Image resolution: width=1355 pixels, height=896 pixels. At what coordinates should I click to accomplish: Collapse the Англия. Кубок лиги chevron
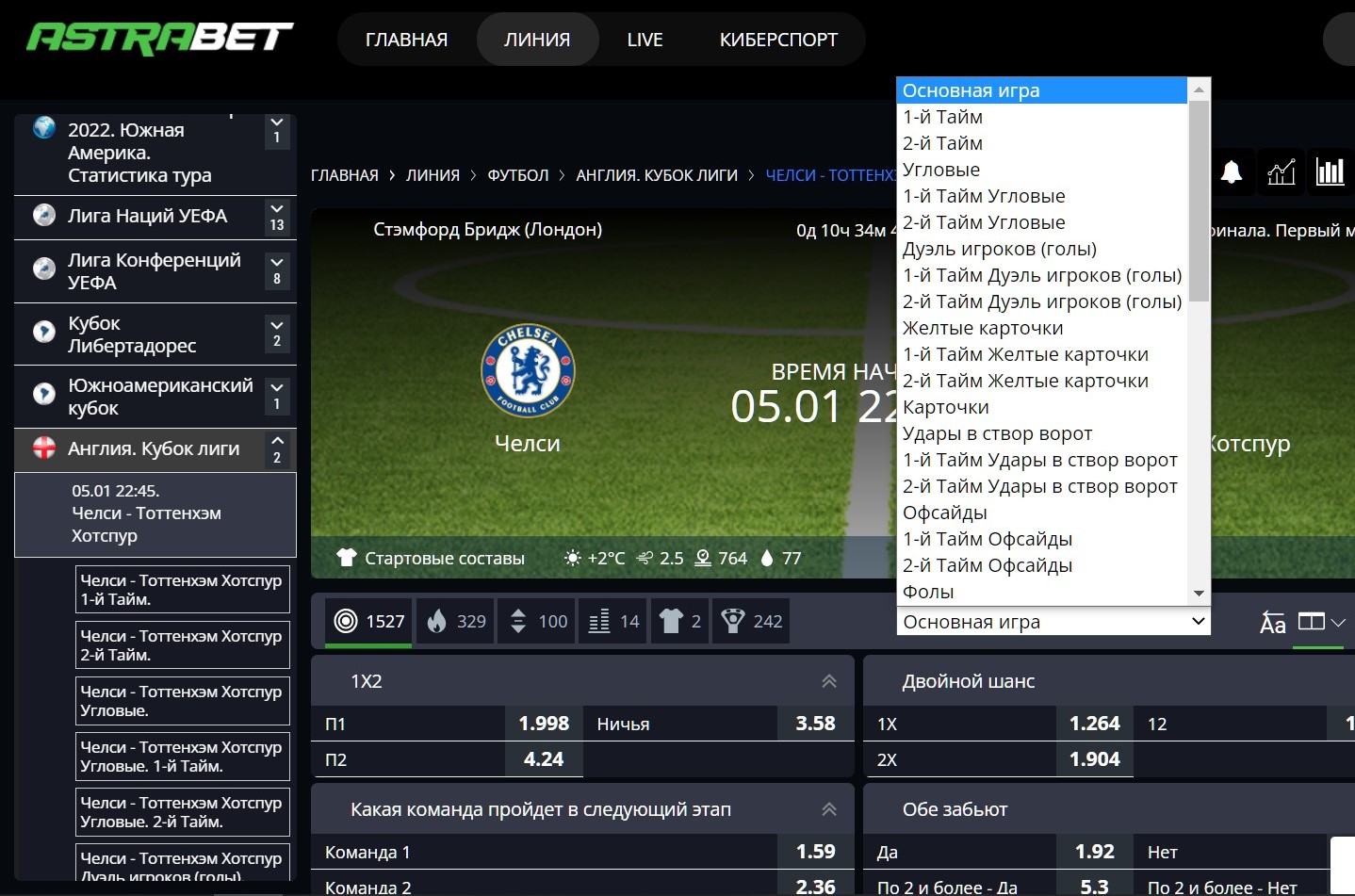pyautogui.click(x=276, y=448)
